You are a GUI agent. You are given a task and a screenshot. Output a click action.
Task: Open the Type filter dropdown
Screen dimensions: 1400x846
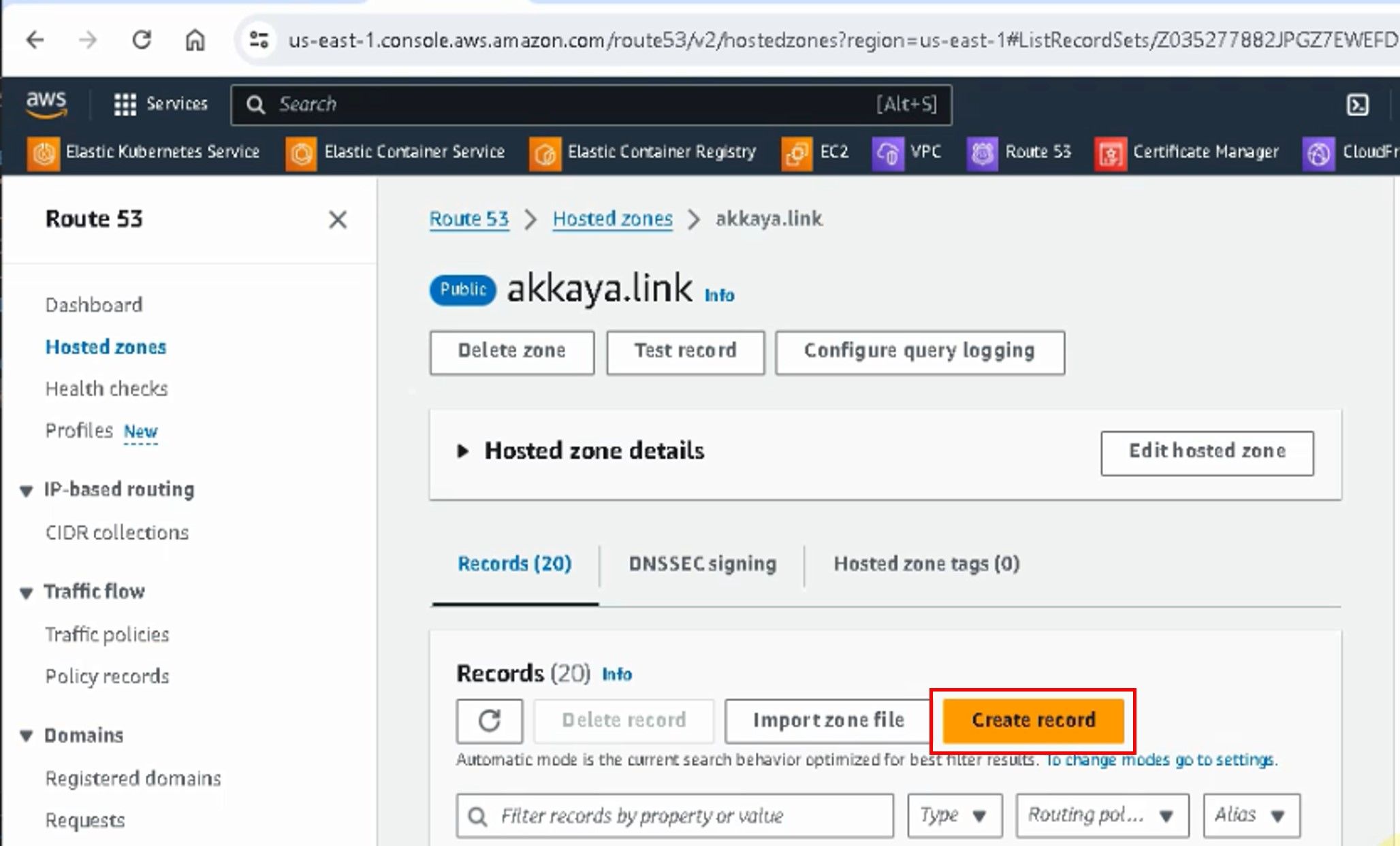[x=954, y=815]
